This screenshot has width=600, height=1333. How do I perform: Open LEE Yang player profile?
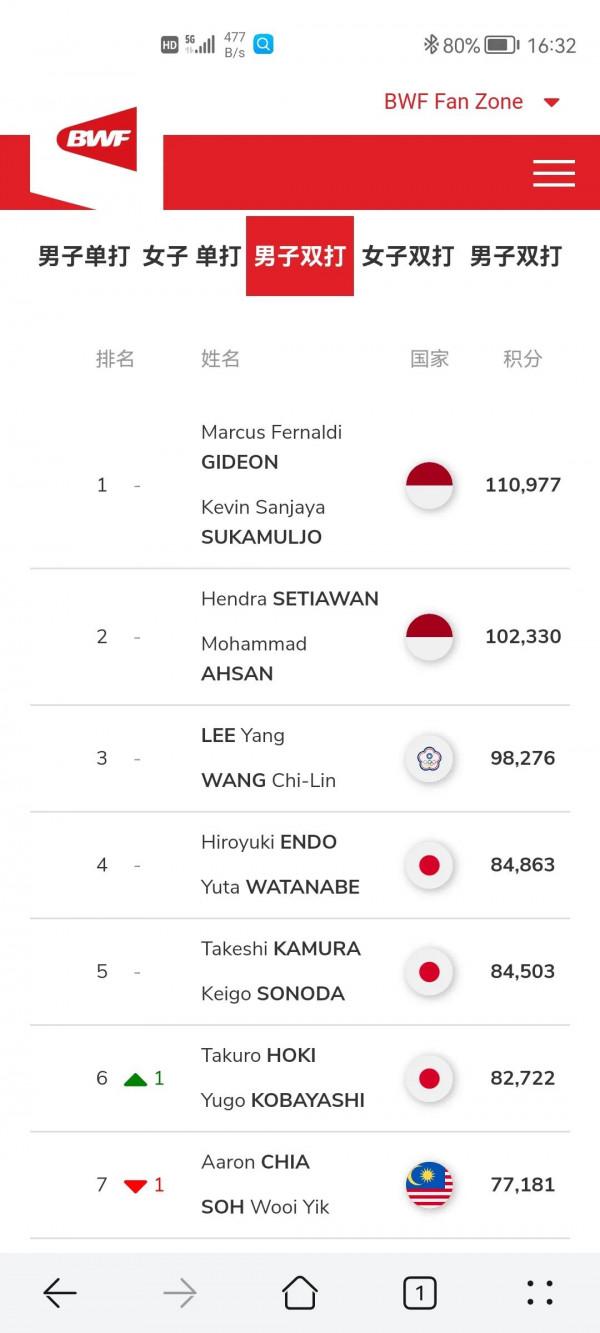point(243,736)
